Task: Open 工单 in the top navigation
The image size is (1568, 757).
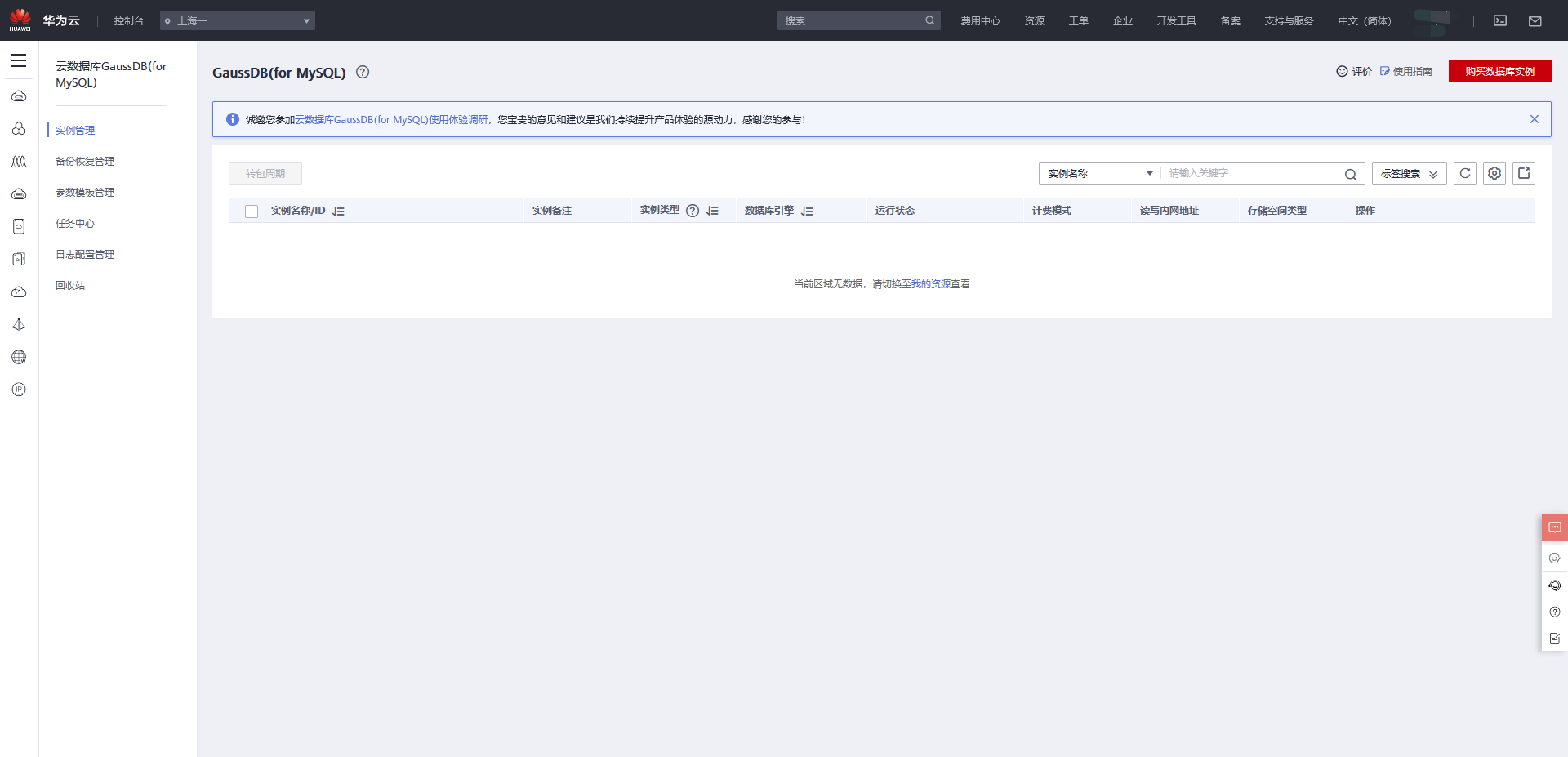Action: (1079, 21)
